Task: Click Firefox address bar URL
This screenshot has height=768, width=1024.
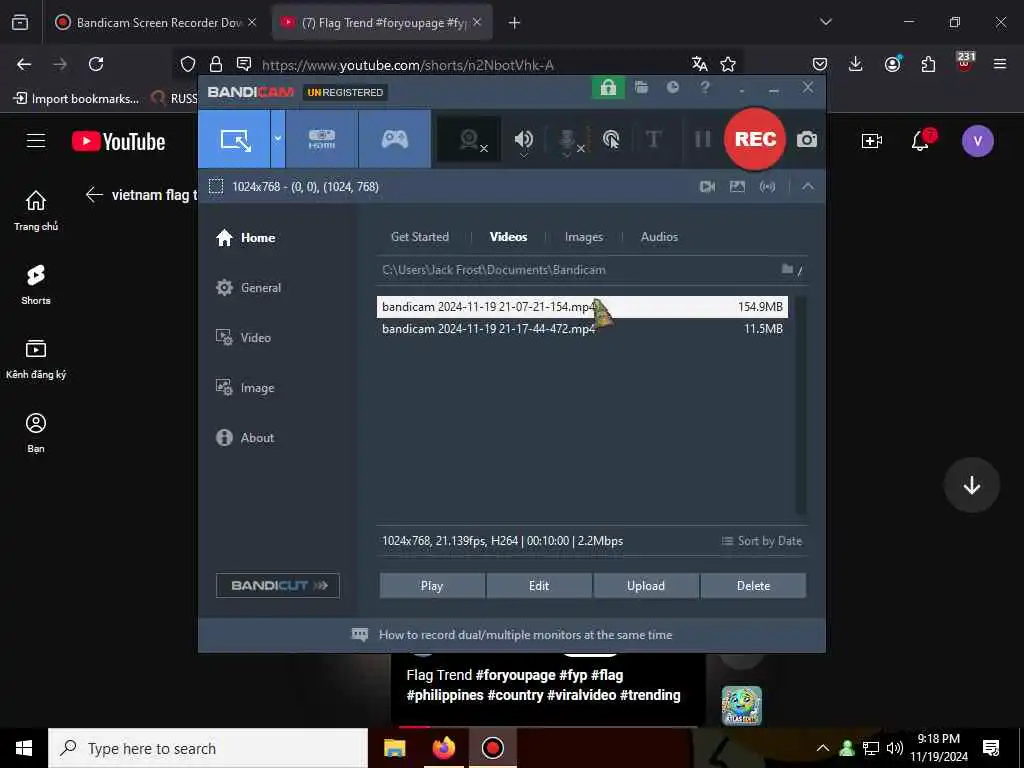Action: [x=408, y=65]
